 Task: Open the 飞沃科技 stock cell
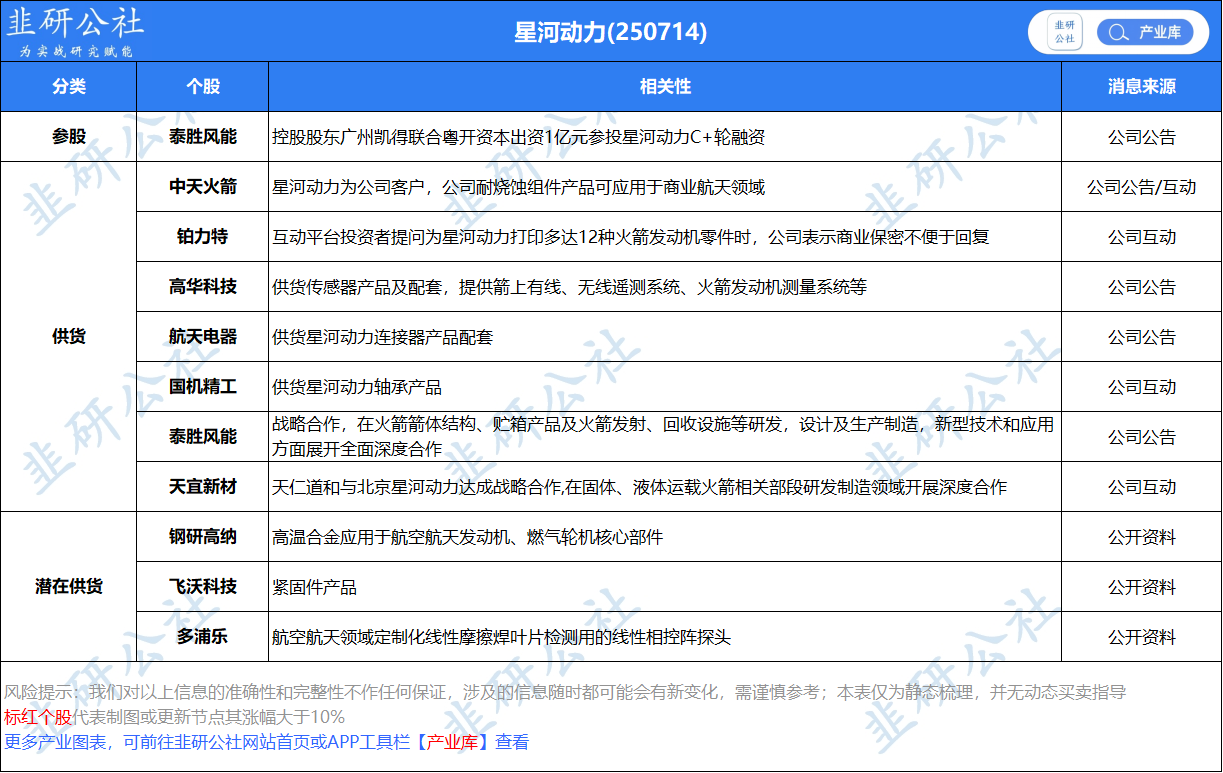click(x=202, y=587)
